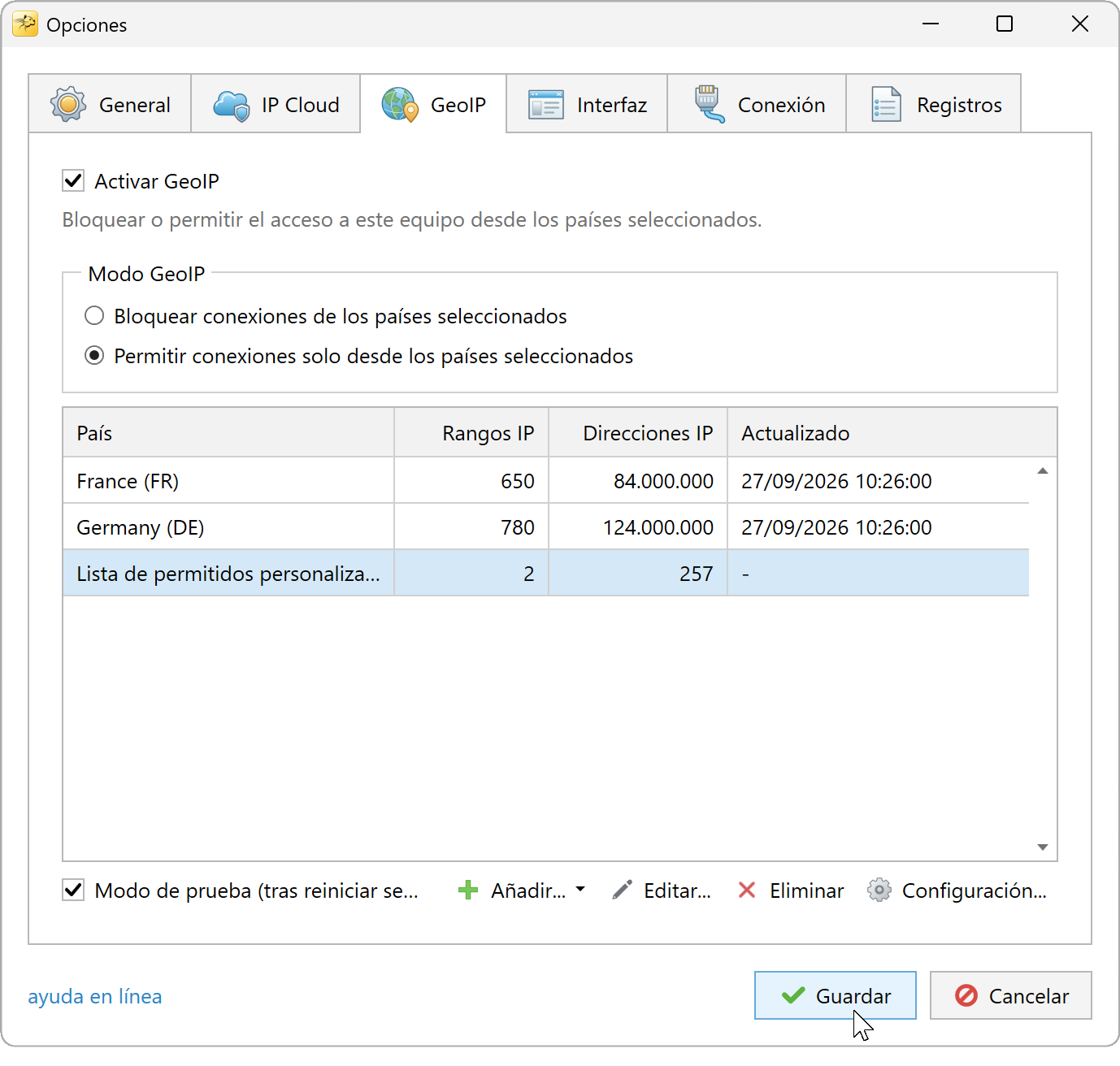
Task: Click the green checkmark on Guardar
Action: (x=793, y=995)
